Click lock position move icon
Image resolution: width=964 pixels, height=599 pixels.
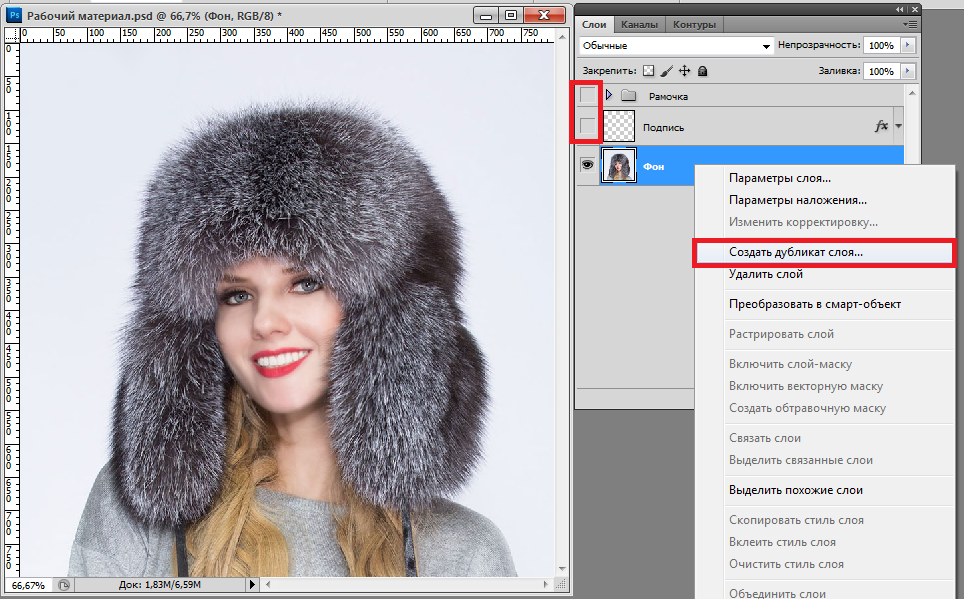point(685,71)
